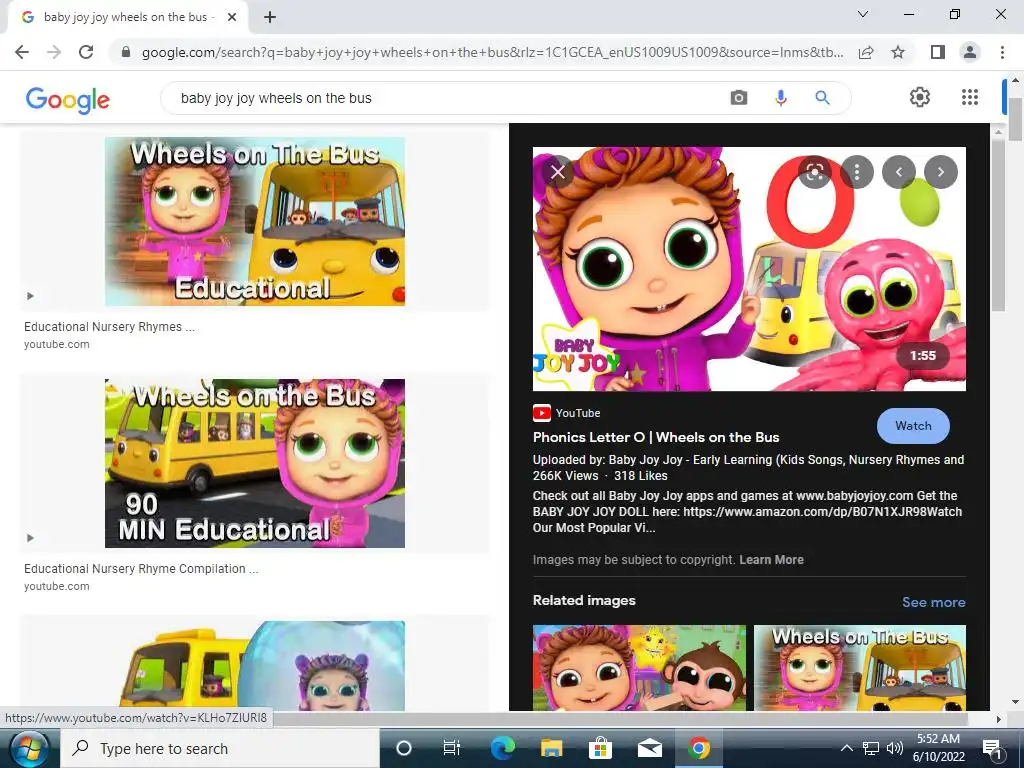
Task: Share this page from the address bar
Action: pyautogui.click(x=866, y=52)
